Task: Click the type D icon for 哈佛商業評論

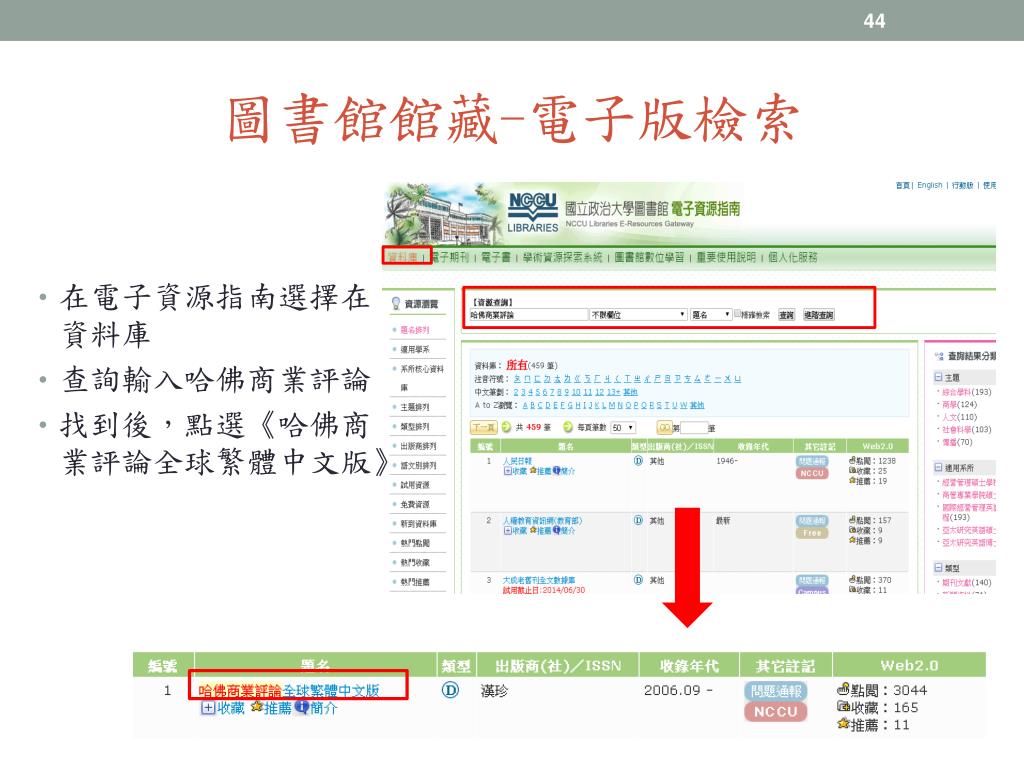Action: [450, 690]
